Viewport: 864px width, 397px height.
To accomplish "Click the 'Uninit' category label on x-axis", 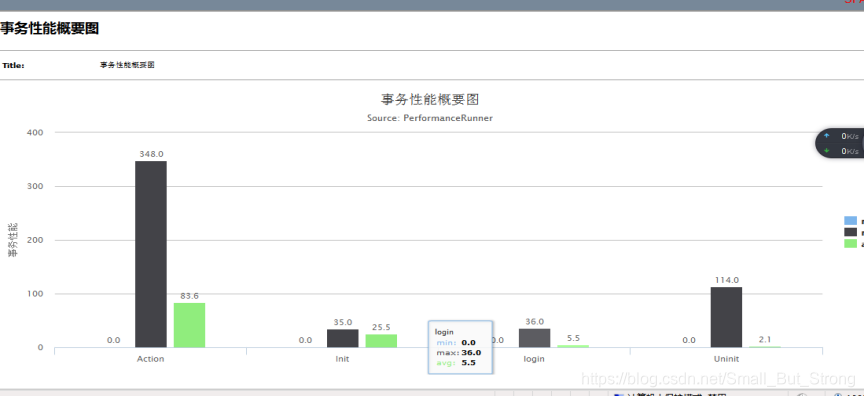I will click(x=726, y=359).
